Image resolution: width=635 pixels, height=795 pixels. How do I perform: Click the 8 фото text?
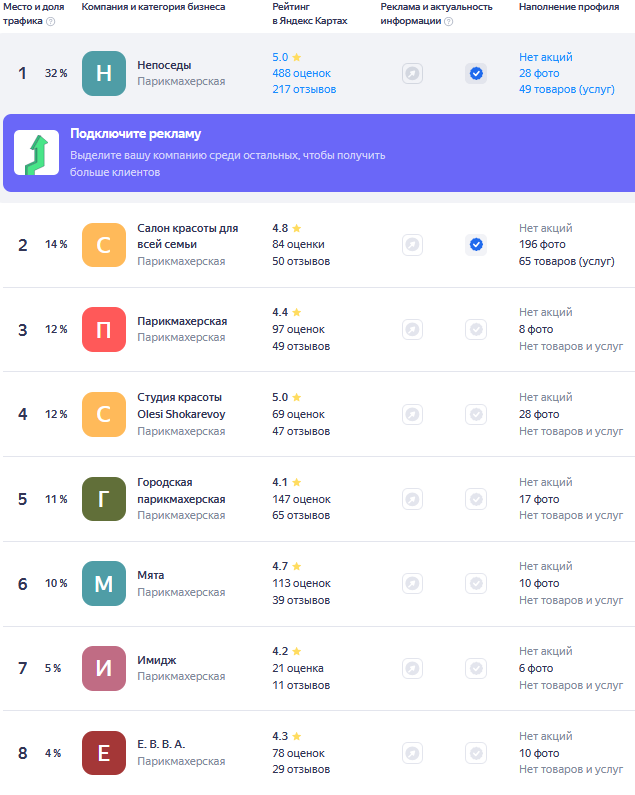coord(536,330)
